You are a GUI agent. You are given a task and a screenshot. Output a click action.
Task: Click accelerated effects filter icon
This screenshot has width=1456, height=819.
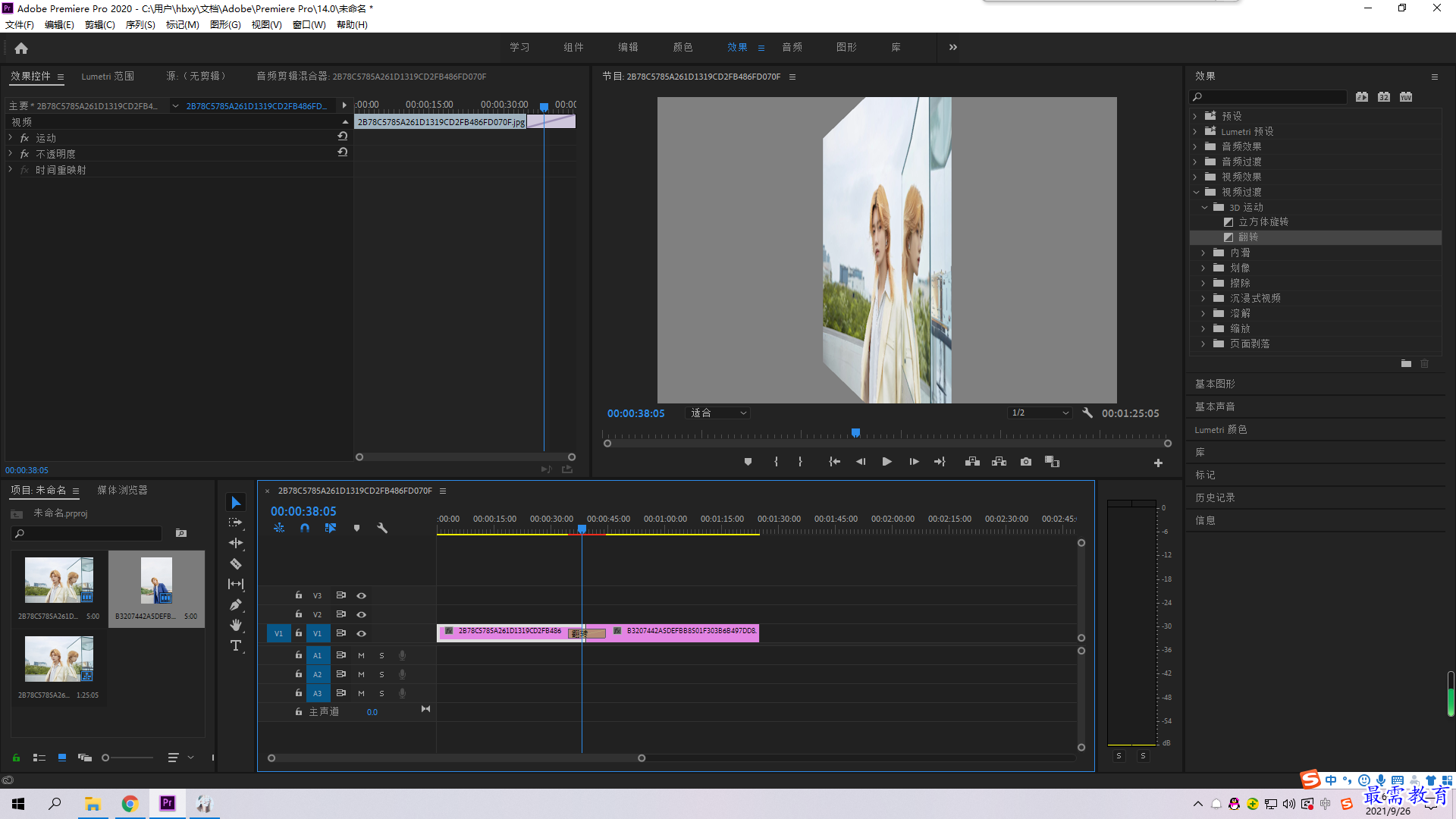1362,97
